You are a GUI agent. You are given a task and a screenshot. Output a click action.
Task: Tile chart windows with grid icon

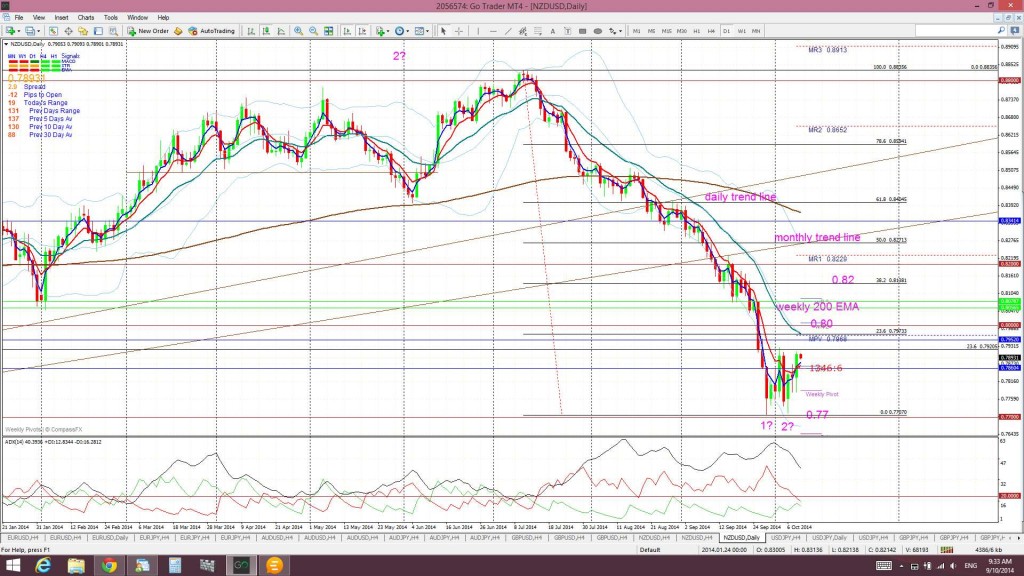[x=328, y=31]
